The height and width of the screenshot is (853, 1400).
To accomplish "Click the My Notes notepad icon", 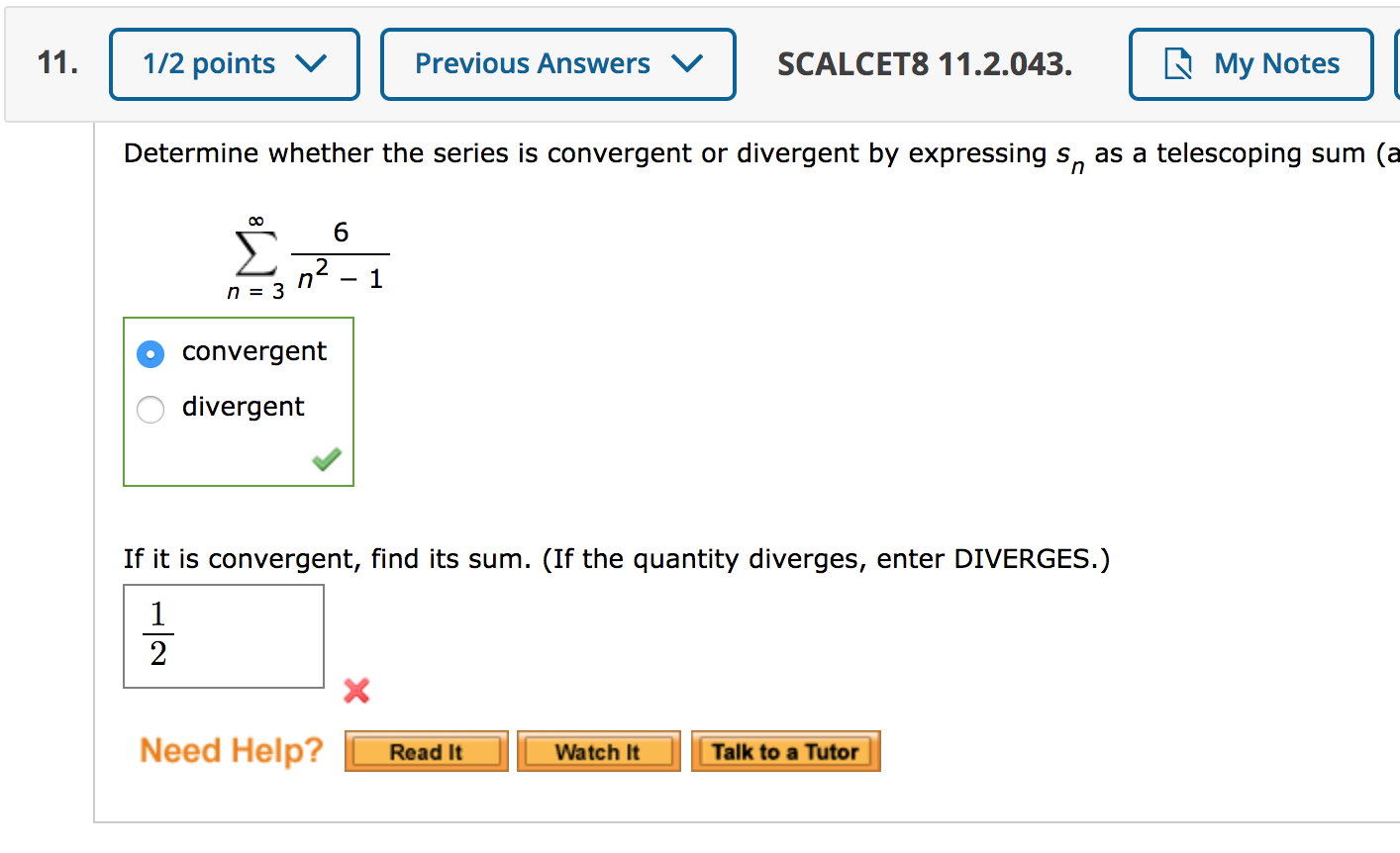I will (x=1177, y=63).
